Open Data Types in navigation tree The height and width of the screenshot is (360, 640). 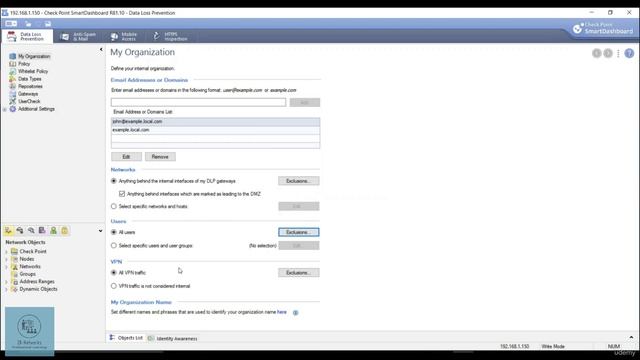(x=29, y=79)
